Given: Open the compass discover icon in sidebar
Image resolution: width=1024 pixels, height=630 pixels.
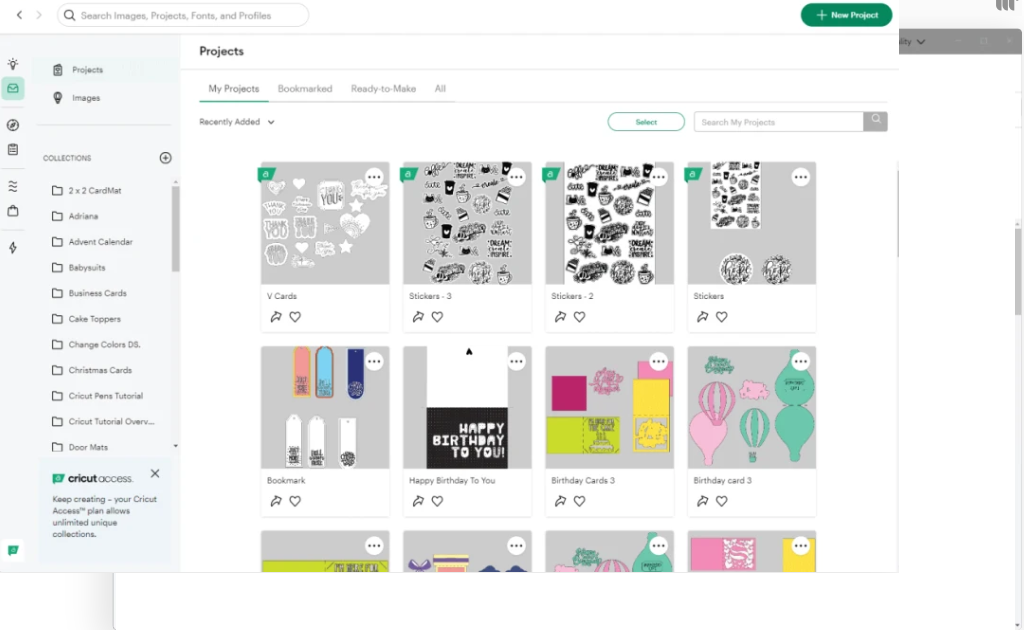Looking at the screenshot, I should tap(12, 125).
